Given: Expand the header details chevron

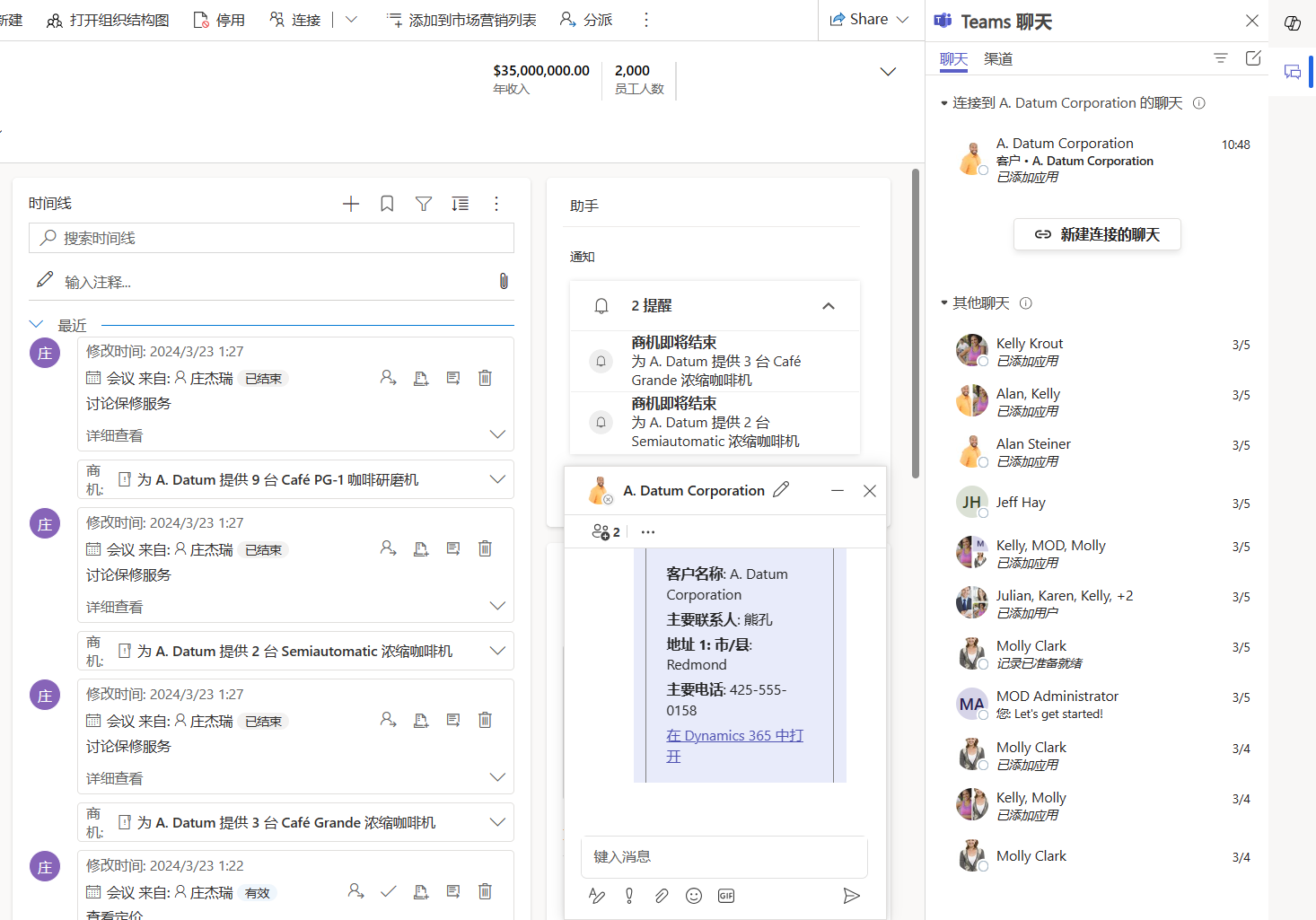Looking at the screenshot, I should point(888,72).
